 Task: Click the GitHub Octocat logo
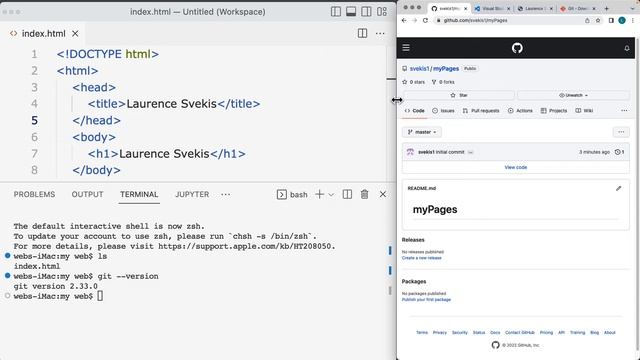click(x=517, y=48)
